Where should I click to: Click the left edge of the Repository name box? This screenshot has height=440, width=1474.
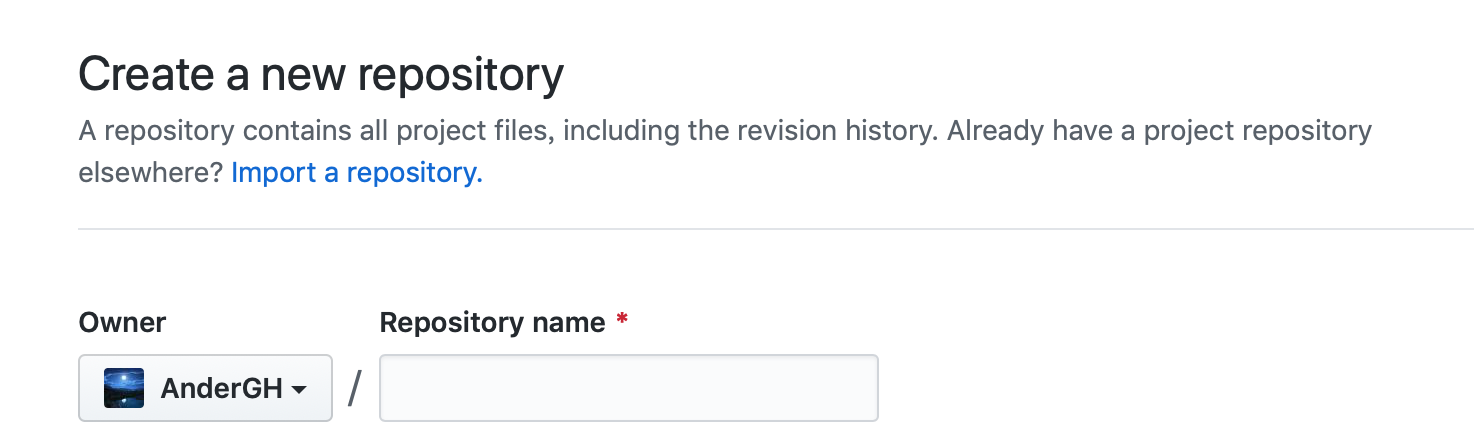(383, 388)
